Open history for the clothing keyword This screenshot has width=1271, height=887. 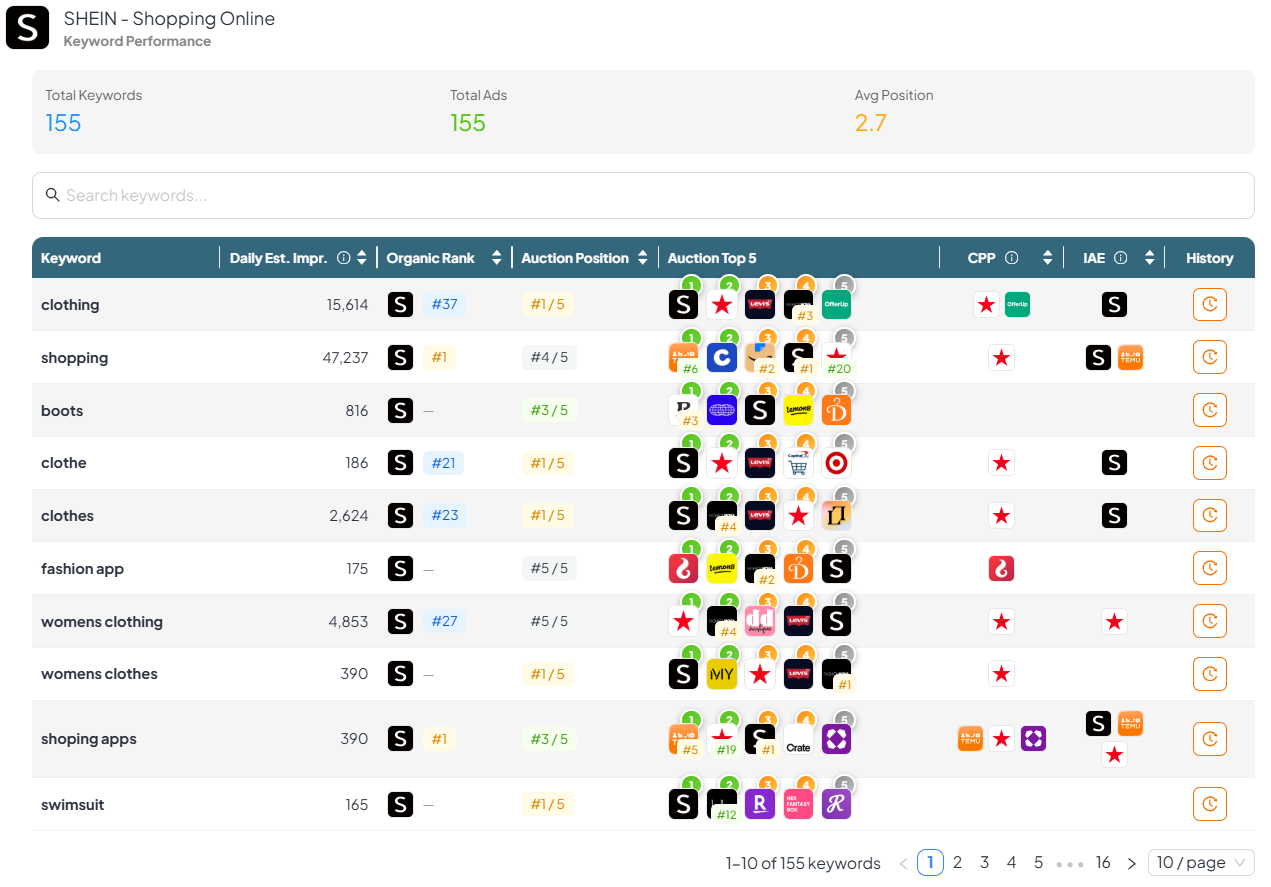(1209, 304)
